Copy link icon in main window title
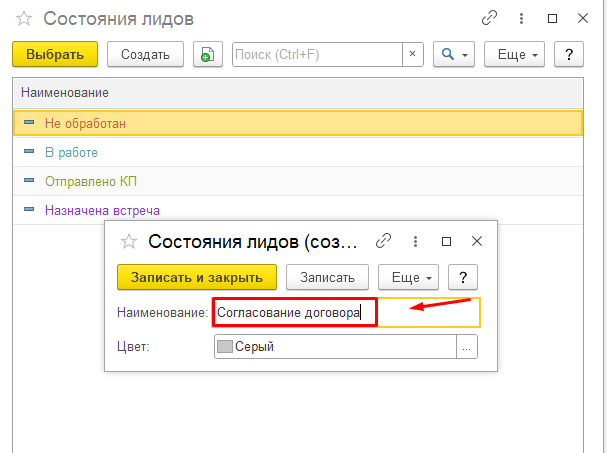Viewport: 607px width, 453px height. [489, 18]
